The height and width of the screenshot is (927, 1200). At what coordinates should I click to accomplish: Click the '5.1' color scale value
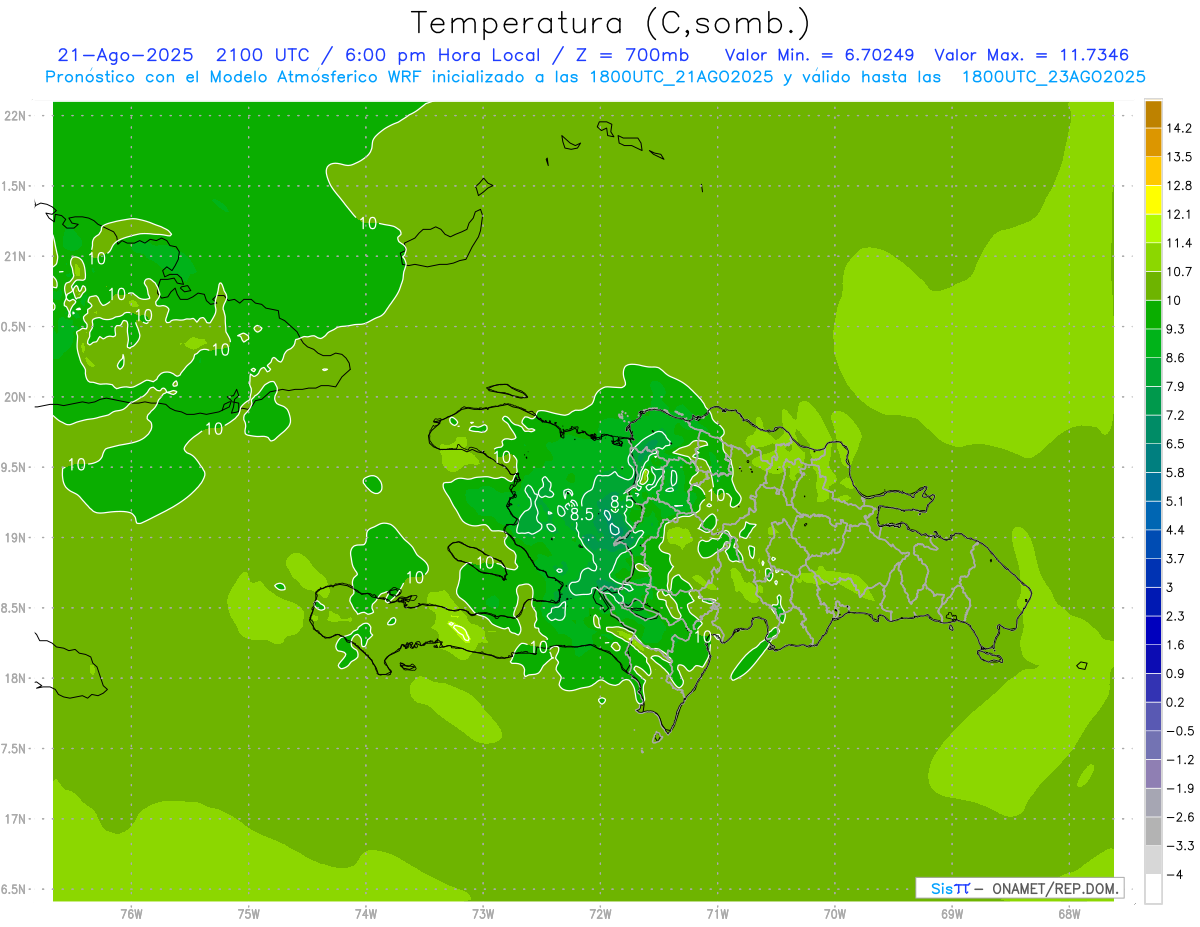(x=1176, y=501)
